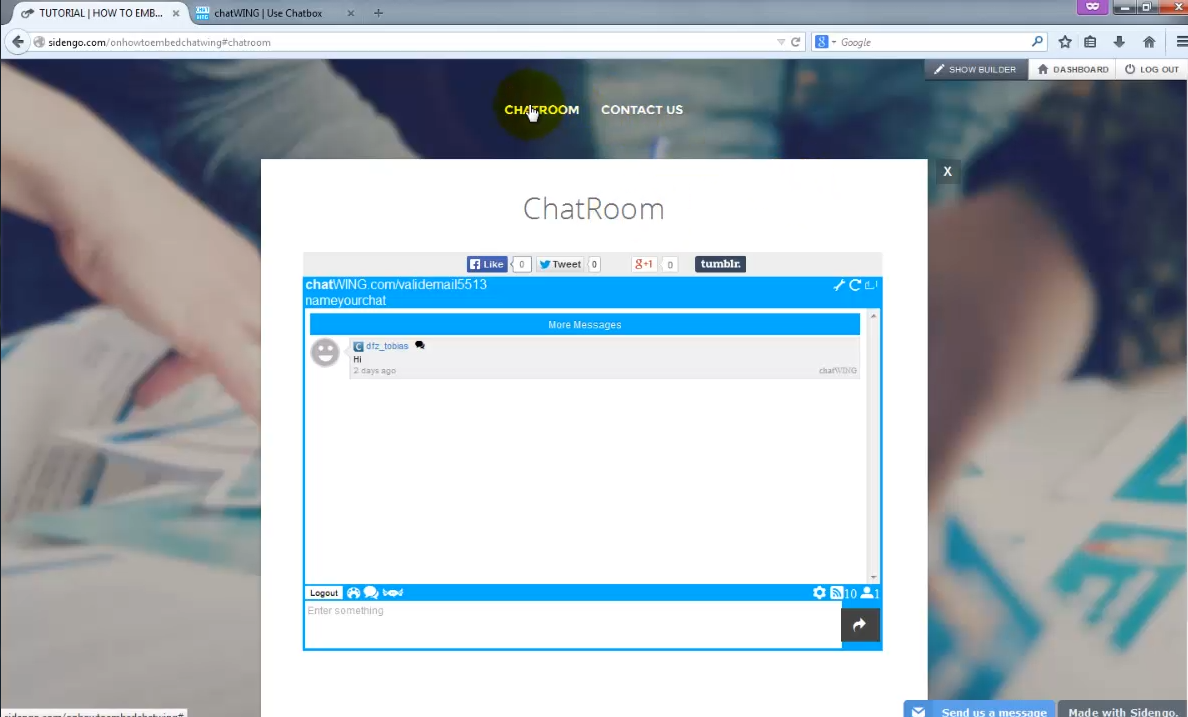Bookmark this page with star icon
Screen dimensions: 1188x717
coord(1065,42)
